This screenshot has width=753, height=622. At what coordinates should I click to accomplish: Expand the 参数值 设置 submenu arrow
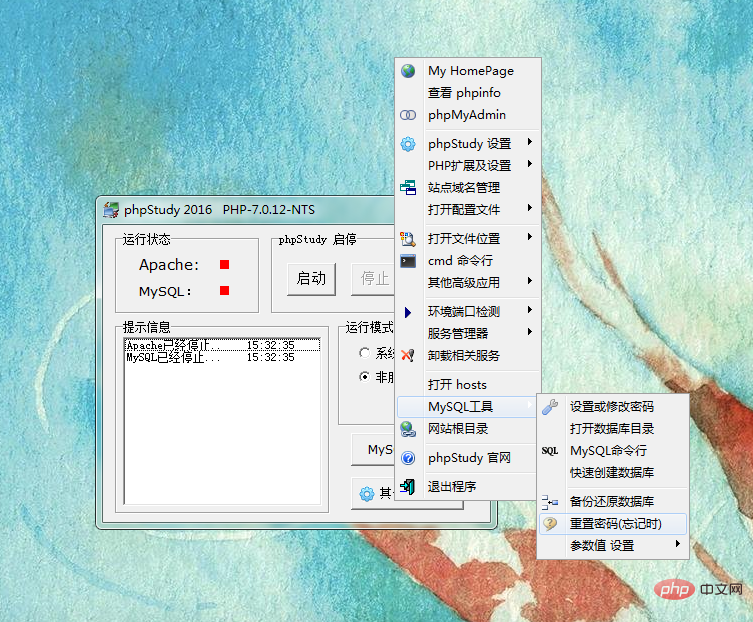pos(678,544)
